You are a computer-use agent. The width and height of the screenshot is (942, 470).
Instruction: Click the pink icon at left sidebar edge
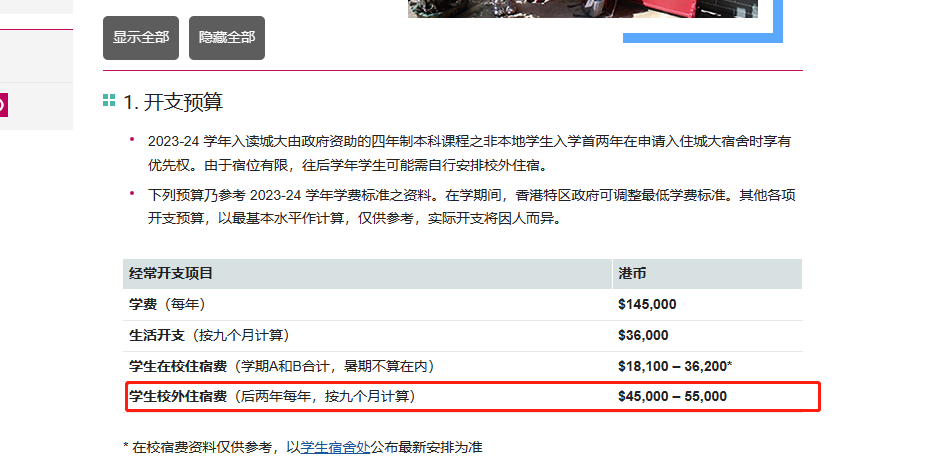click(3, 104)
